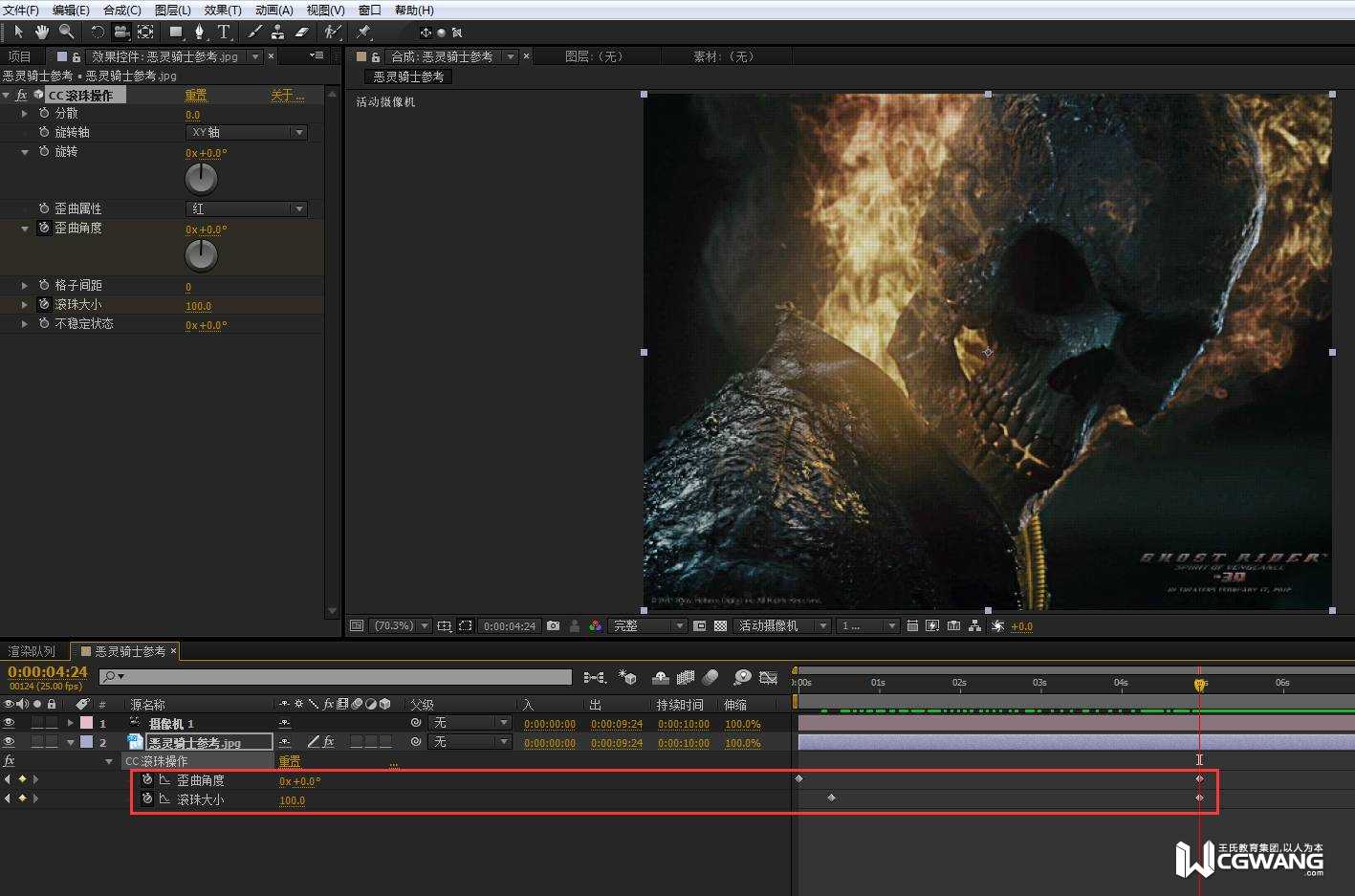This screenshot has width=1355, height=896.
Task: Toggle the stopwatch for 滚珠大小 in effect controls
Action: click(44, 304)
